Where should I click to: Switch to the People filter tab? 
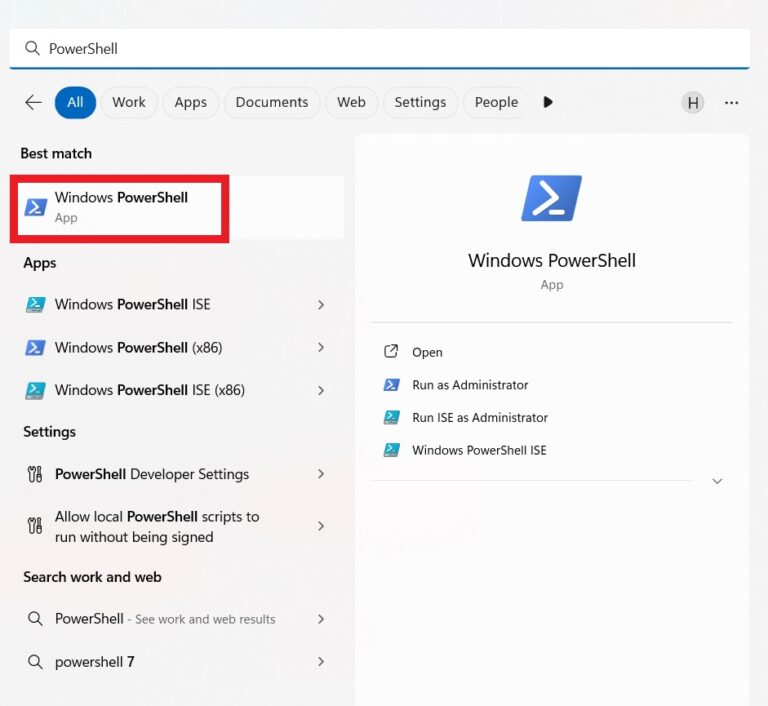pyautogui.click(x=495, y=102)
